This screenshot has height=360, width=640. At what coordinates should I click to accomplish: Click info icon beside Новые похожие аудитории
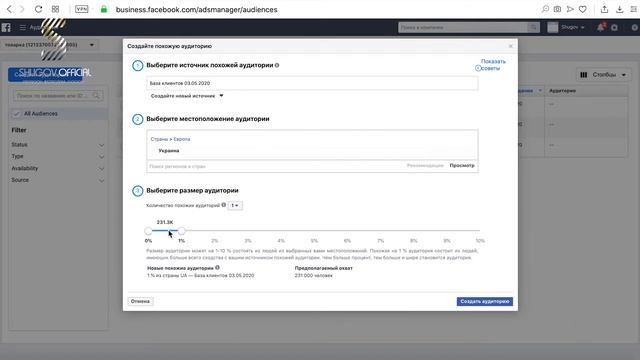tap(217, 268)
